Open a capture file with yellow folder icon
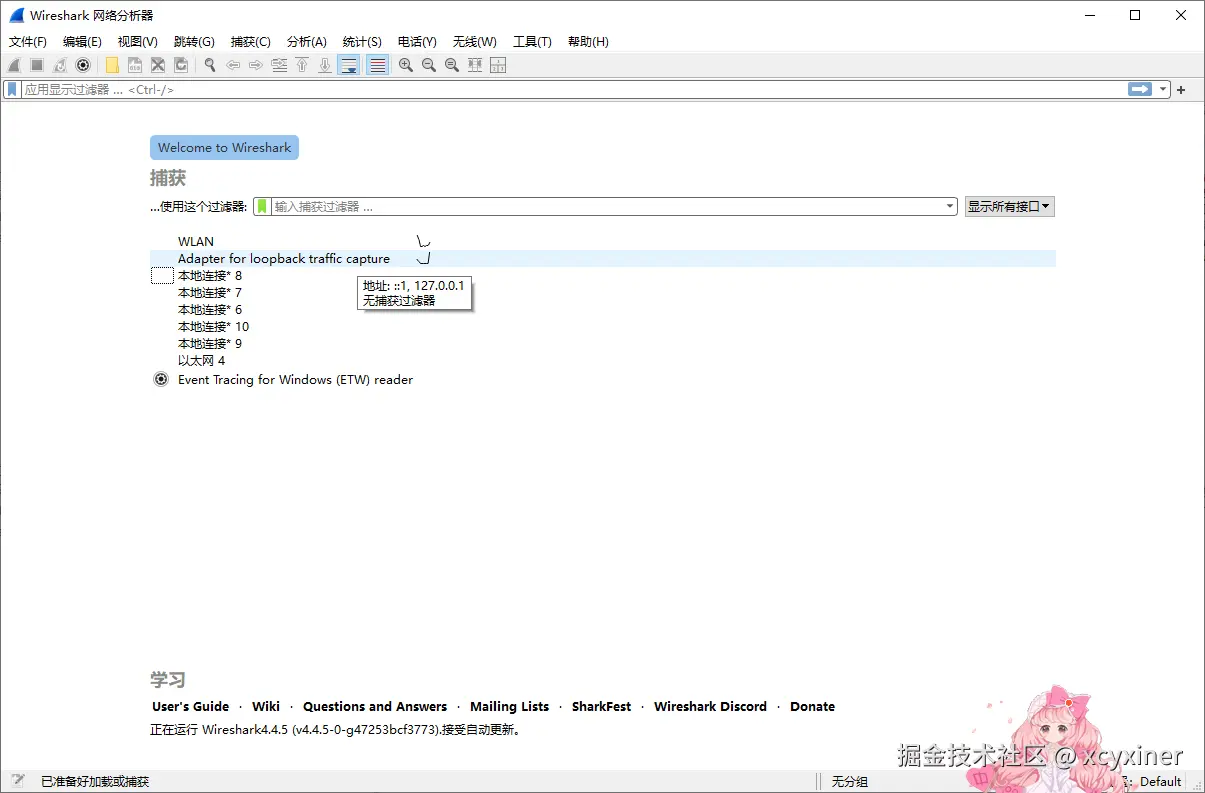The height and width of the screenshot is (793, 1205). point(112,65)
